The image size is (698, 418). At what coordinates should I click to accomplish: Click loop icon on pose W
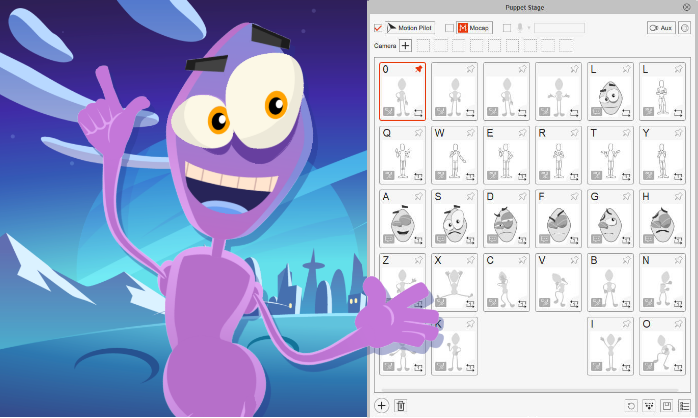471,176
